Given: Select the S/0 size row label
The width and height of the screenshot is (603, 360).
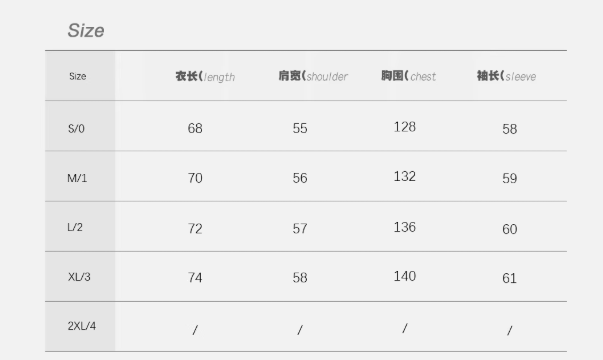Looking at the screenshot, I should 76,128.
